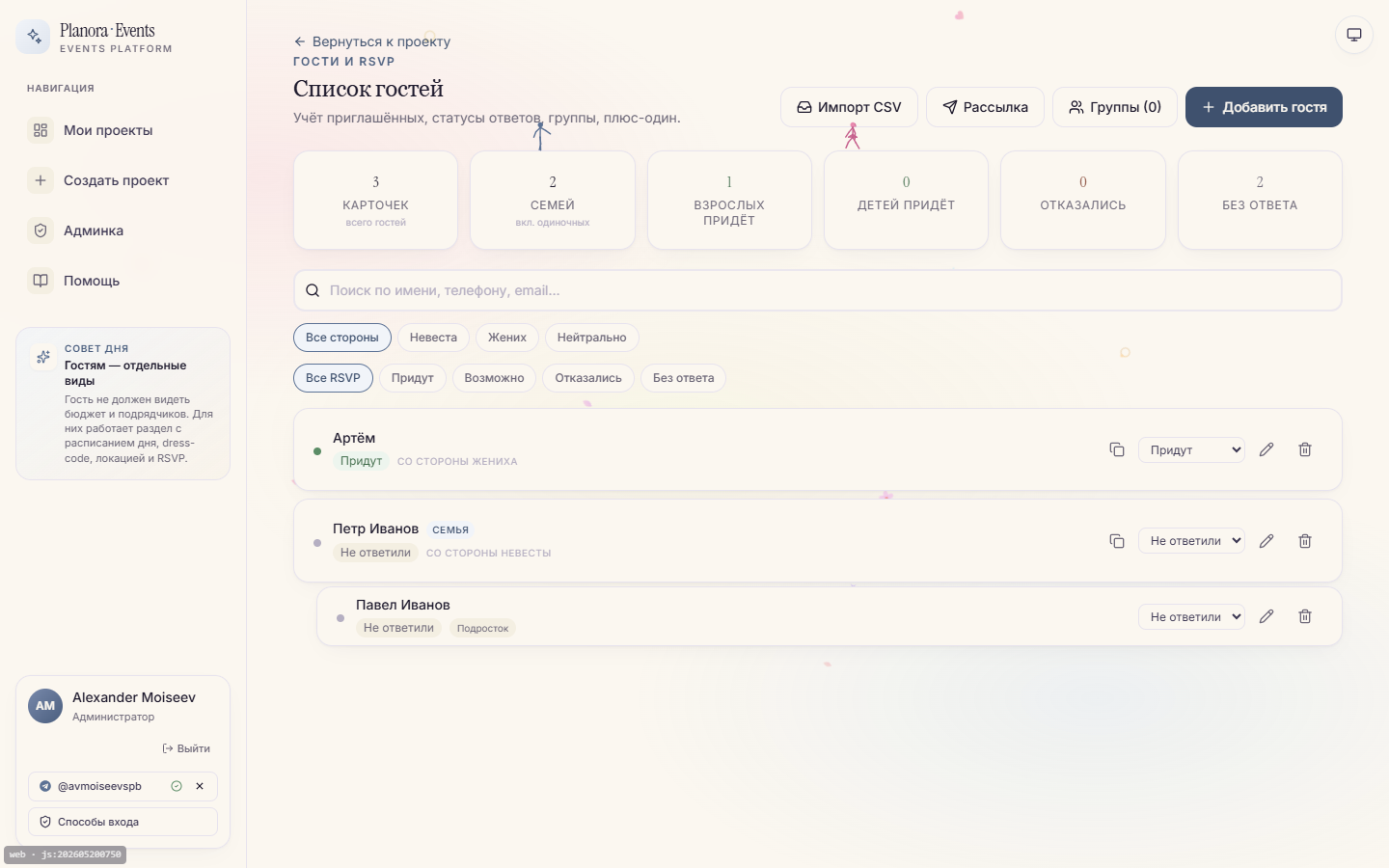The image size is (1389, 868).
Task: Click the book icon beside Помощь
Action: pos(41,281)
